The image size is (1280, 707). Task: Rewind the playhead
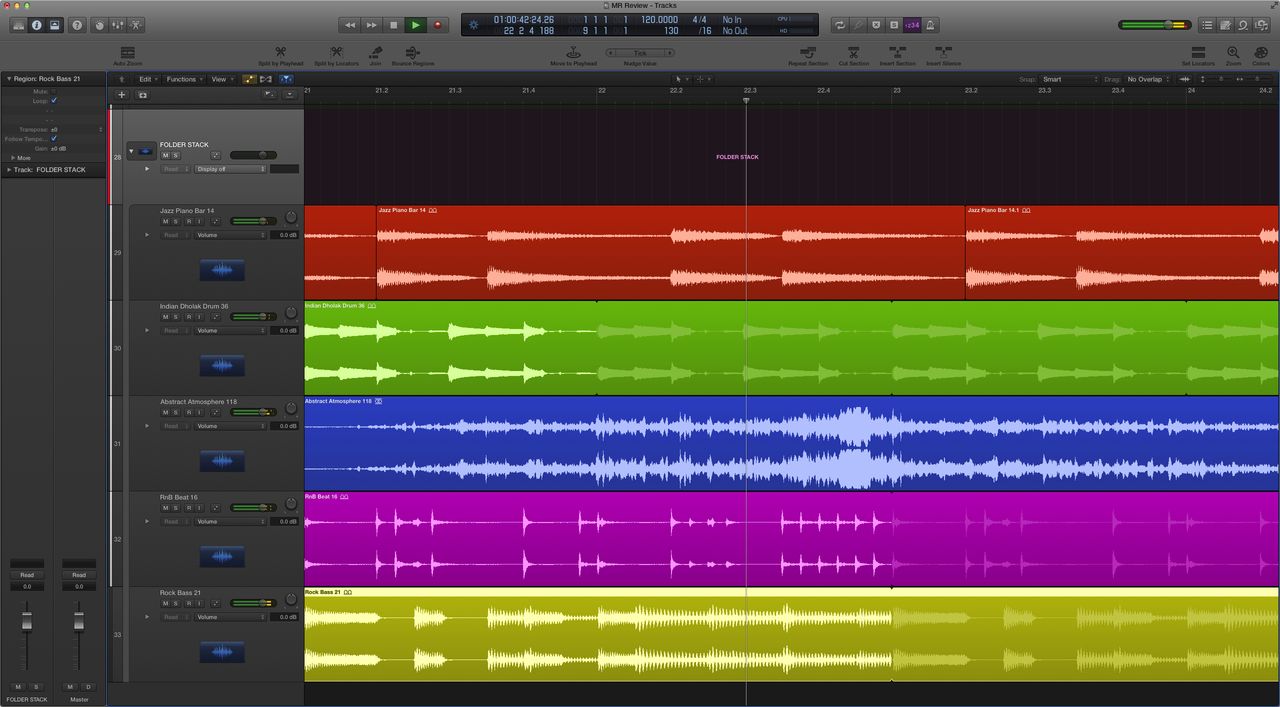click(350, 24)
